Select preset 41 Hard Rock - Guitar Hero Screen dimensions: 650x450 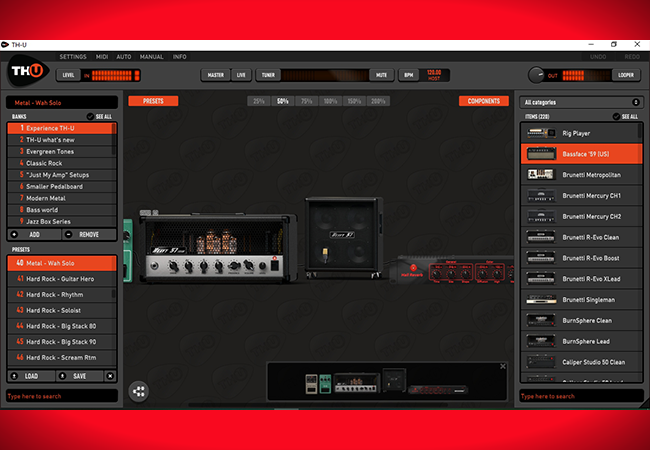(62, 279)
